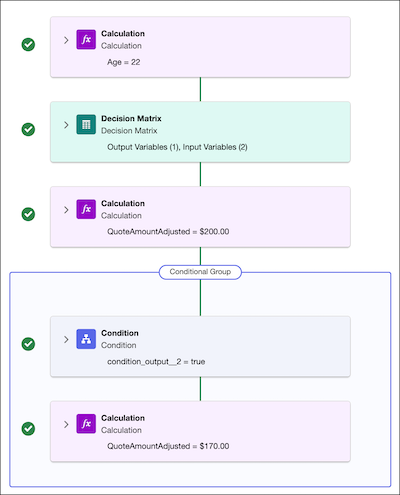
Task: Click green success checkmark beside Age calculation
Action: coord(28,44)
